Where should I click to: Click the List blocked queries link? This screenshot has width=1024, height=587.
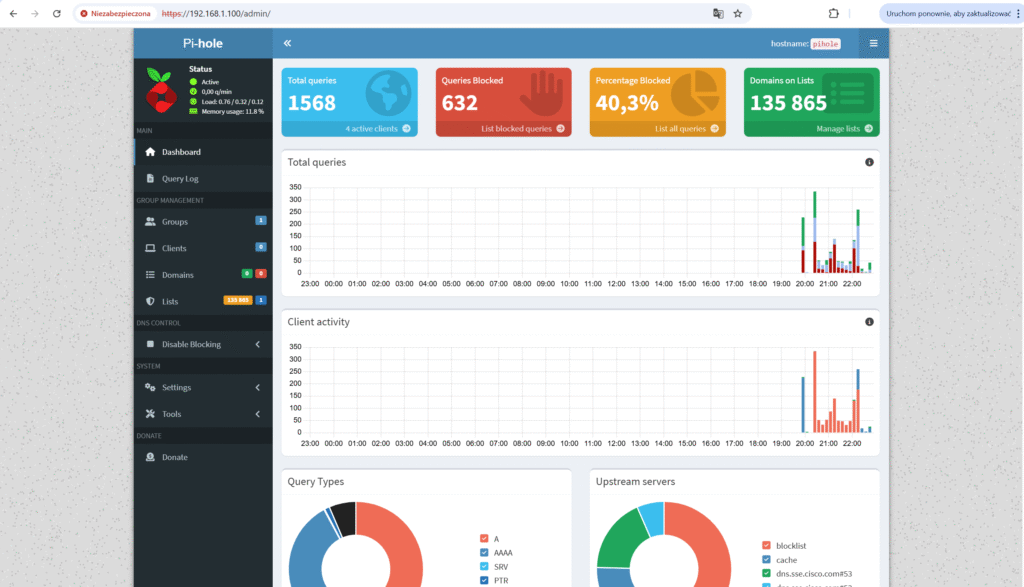(x=522, y=129)
